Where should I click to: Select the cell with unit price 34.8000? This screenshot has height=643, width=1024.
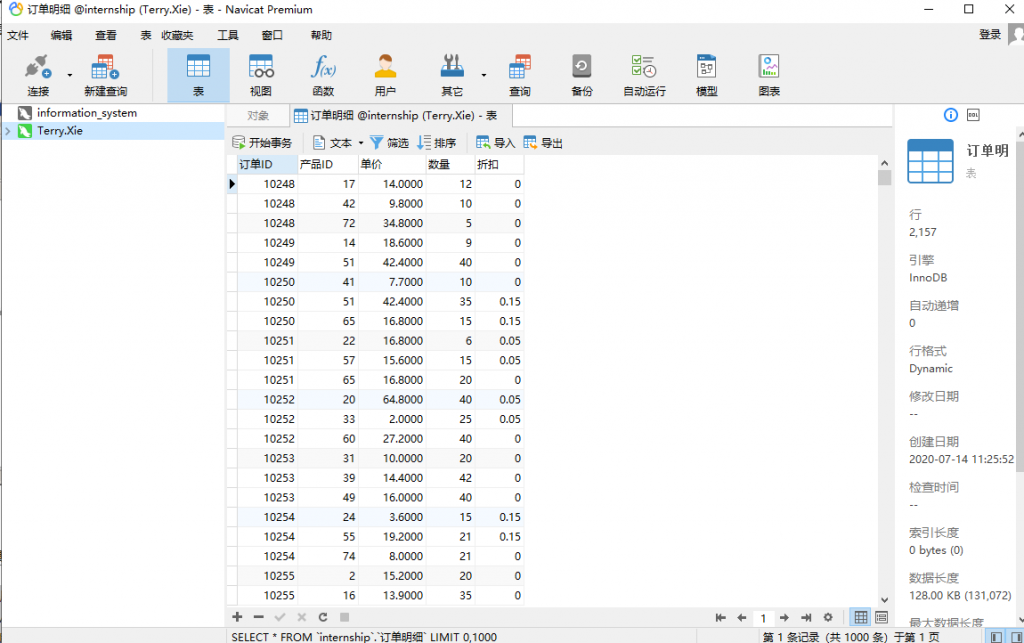392,223
